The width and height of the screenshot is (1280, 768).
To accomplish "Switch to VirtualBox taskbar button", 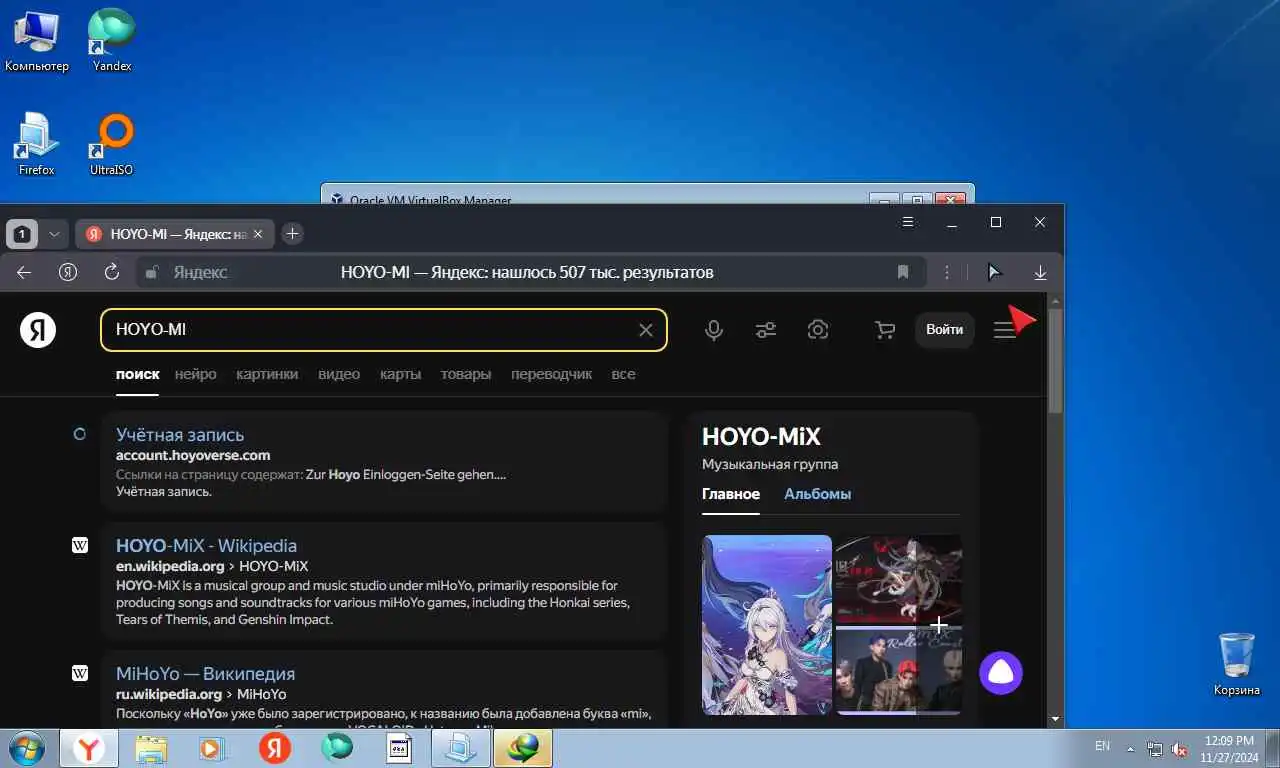I will click(460, 748).
